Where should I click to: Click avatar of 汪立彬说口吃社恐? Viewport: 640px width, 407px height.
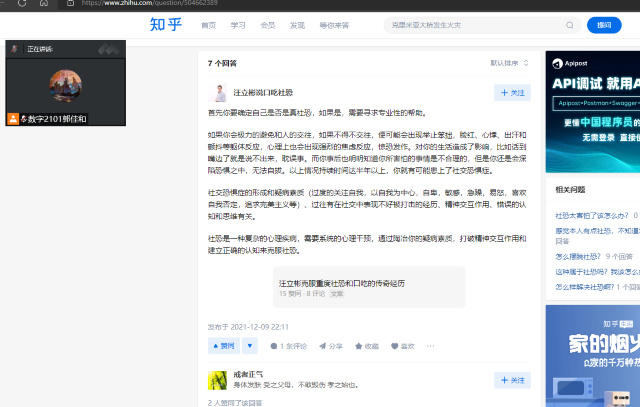click(x=217, y=93)
